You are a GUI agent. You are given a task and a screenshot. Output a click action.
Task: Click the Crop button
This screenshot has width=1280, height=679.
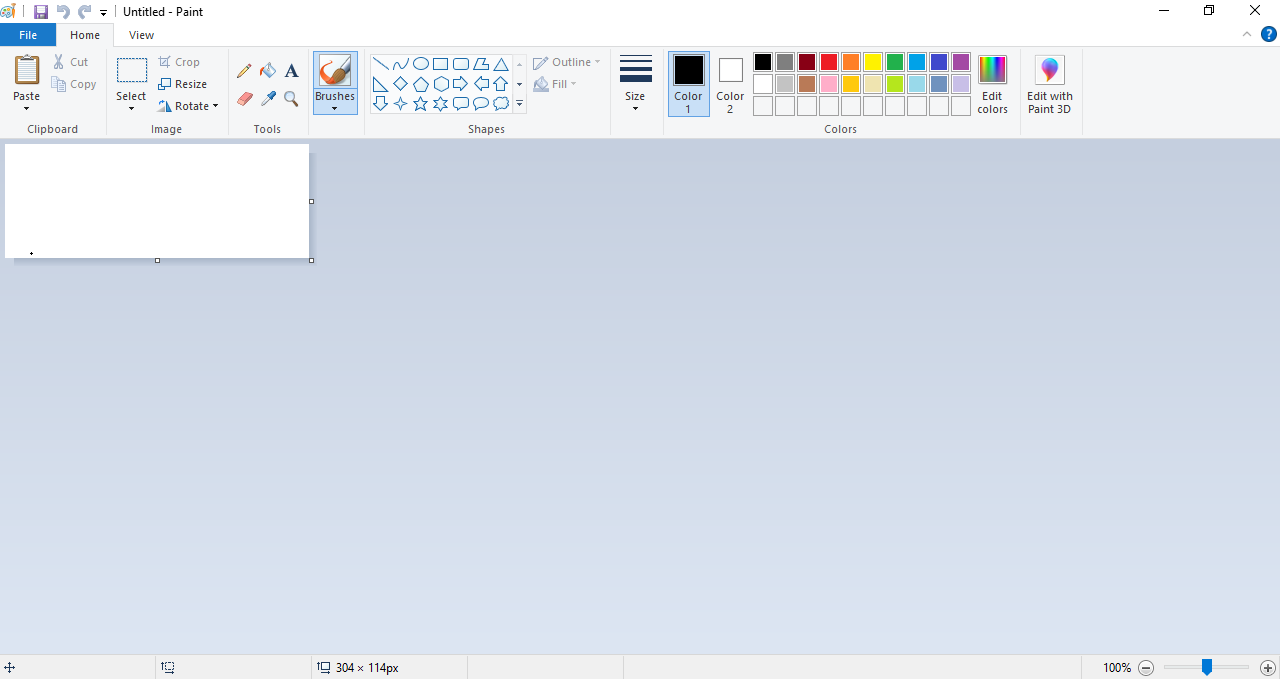(179, 62)
